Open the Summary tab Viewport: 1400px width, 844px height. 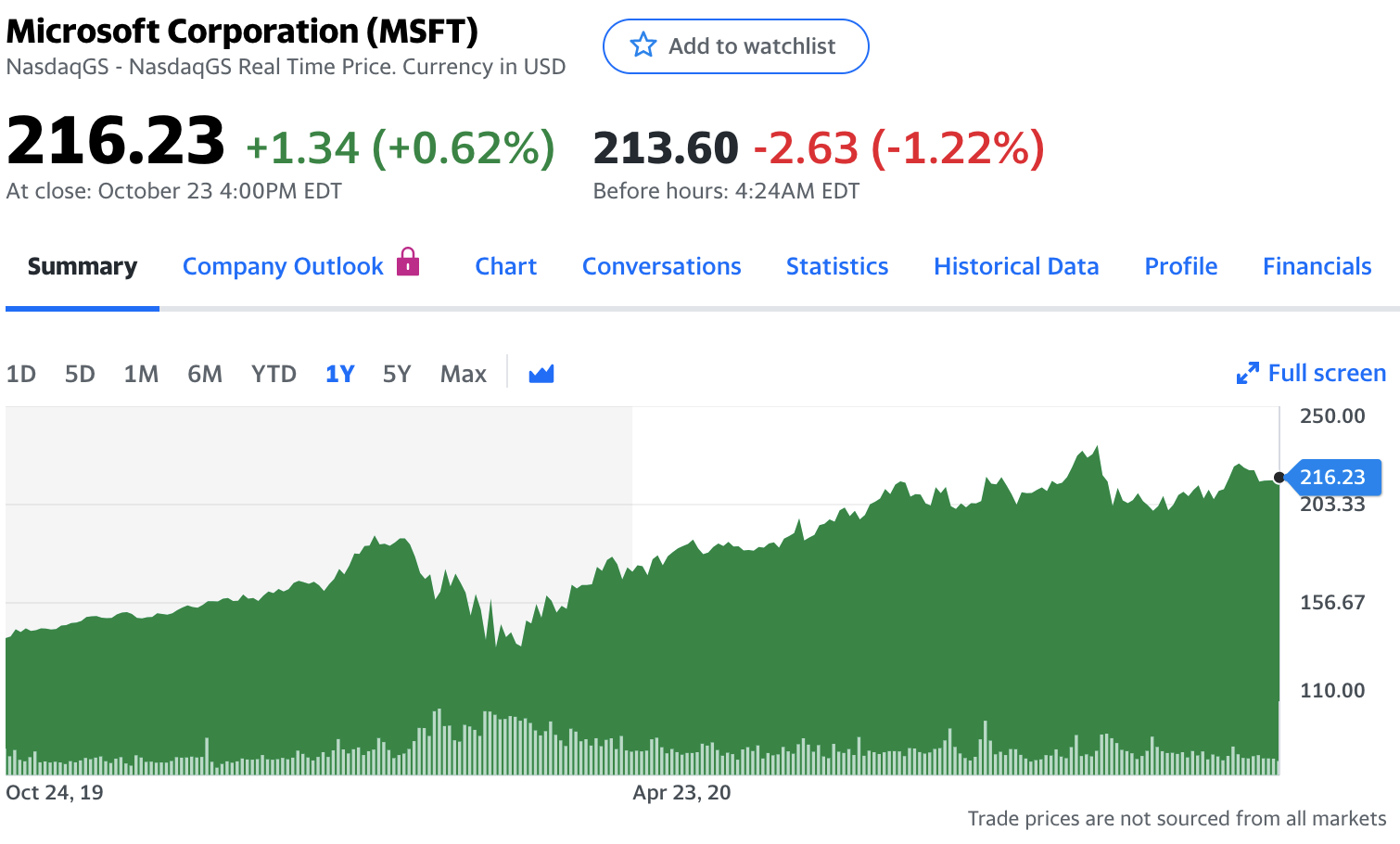point(83,267)
